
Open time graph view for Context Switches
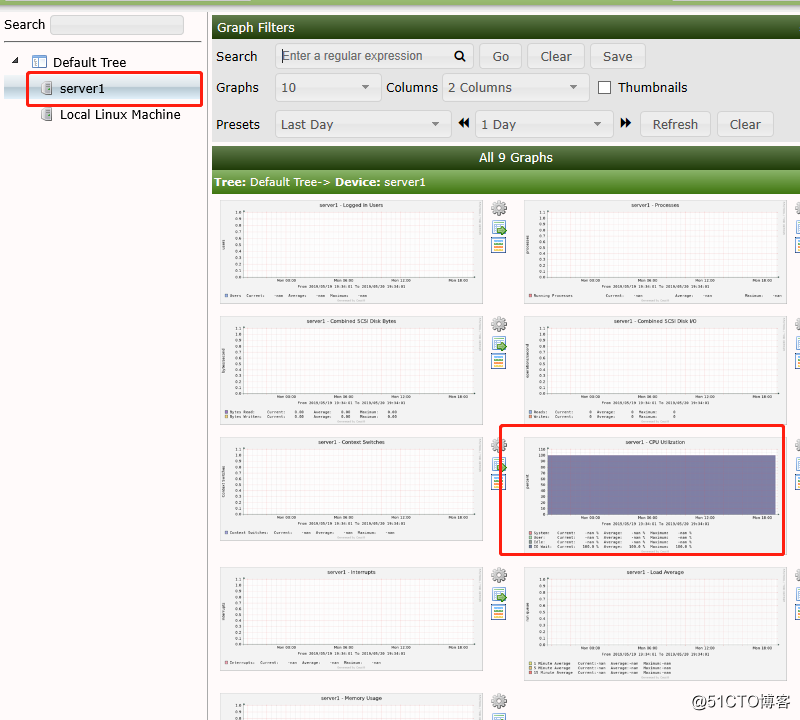tap(496, 482)
